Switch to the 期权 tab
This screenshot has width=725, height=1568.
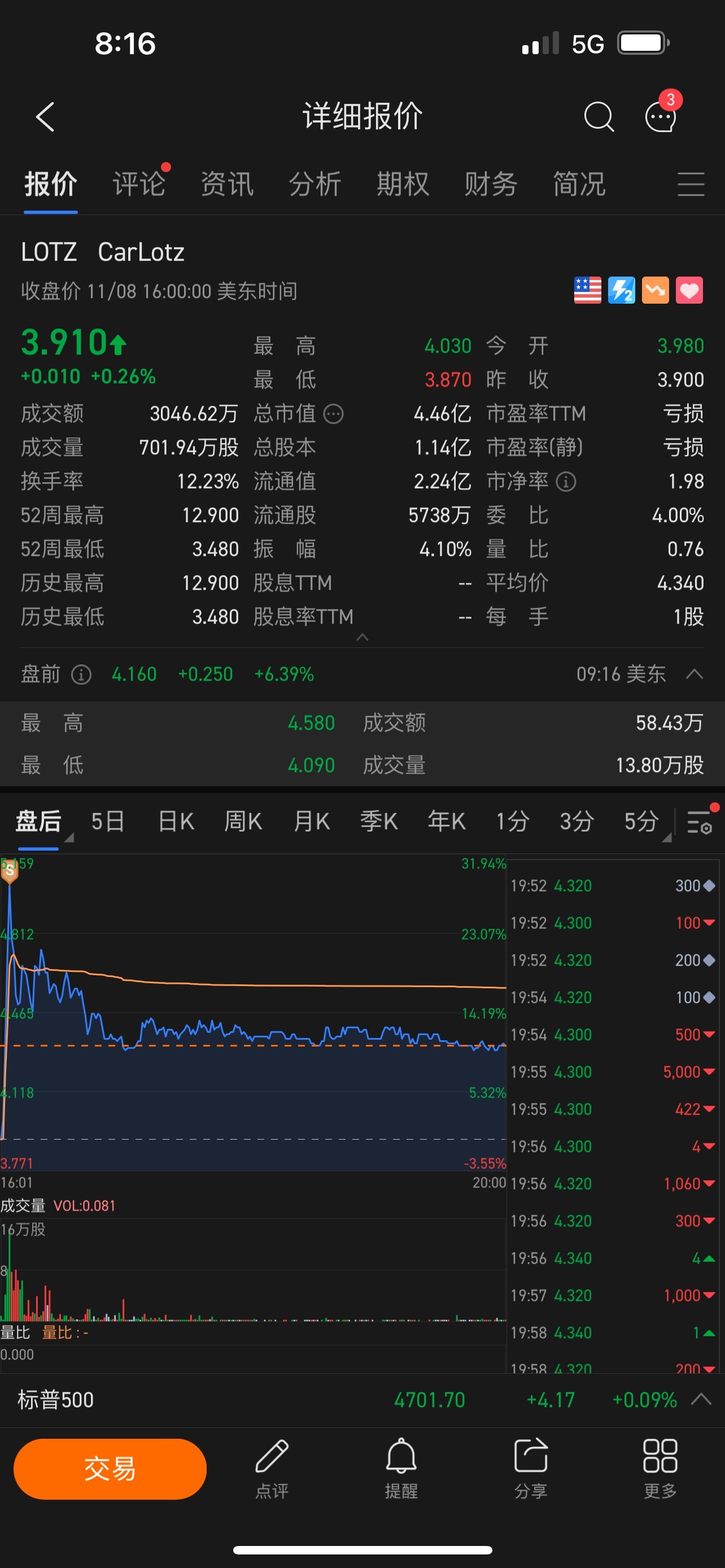tap(403, 184)
